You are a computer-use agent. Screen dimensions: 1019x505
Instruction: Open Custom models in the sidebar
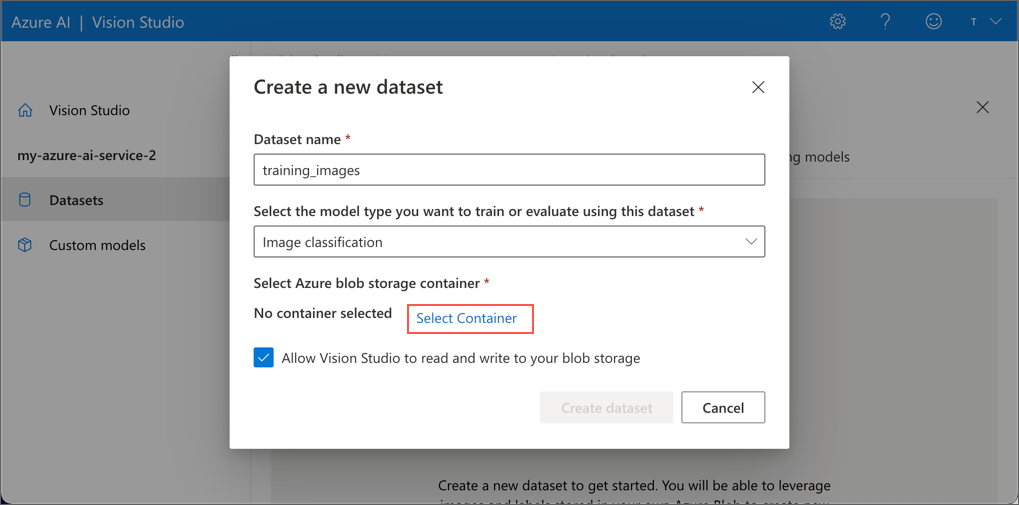click(x=97, y=245)
